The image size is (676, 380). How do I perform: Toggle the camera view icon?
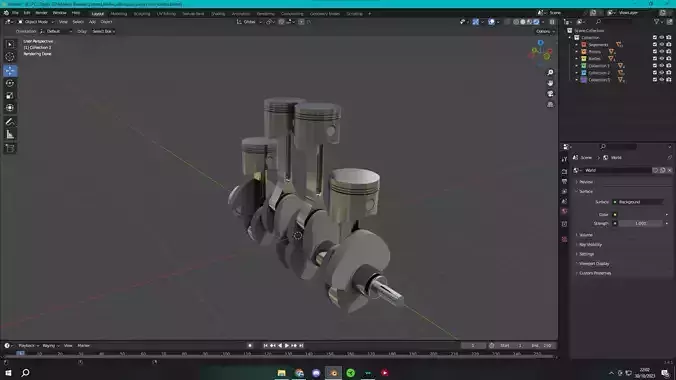550,94
